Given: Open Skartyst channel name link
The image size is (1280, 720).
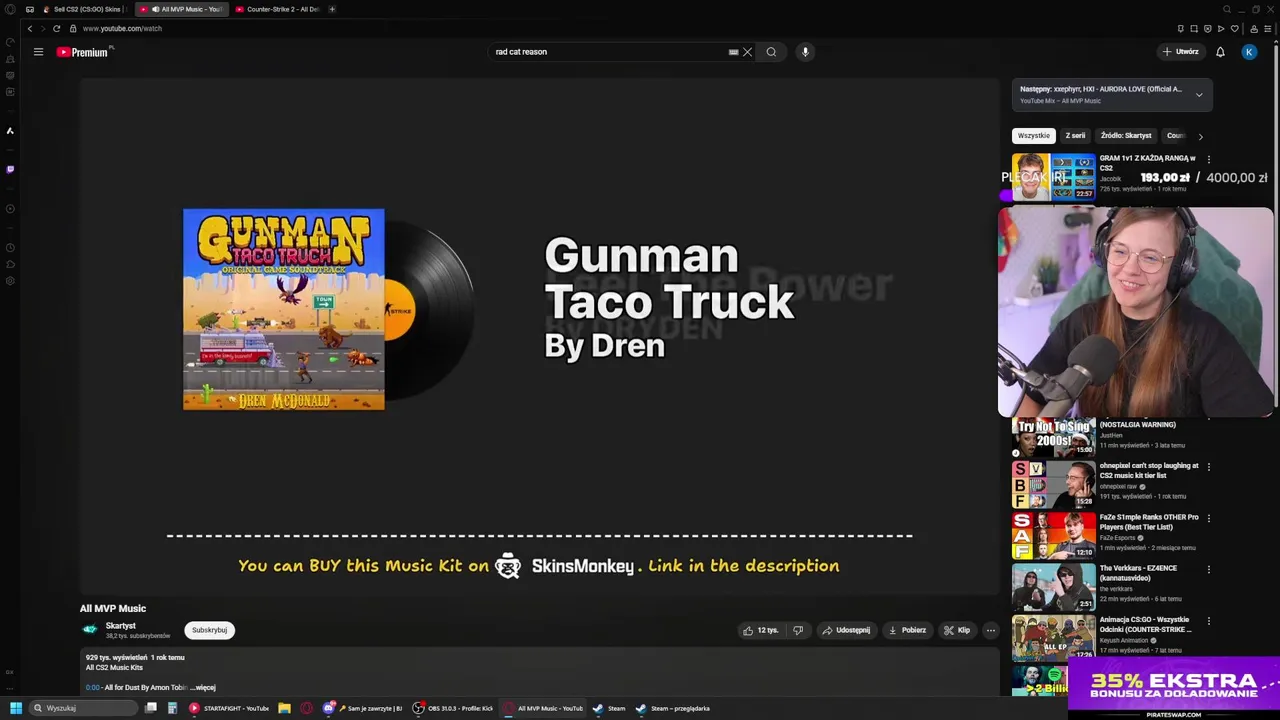Looking at the screenshot, I should point(121,626).
